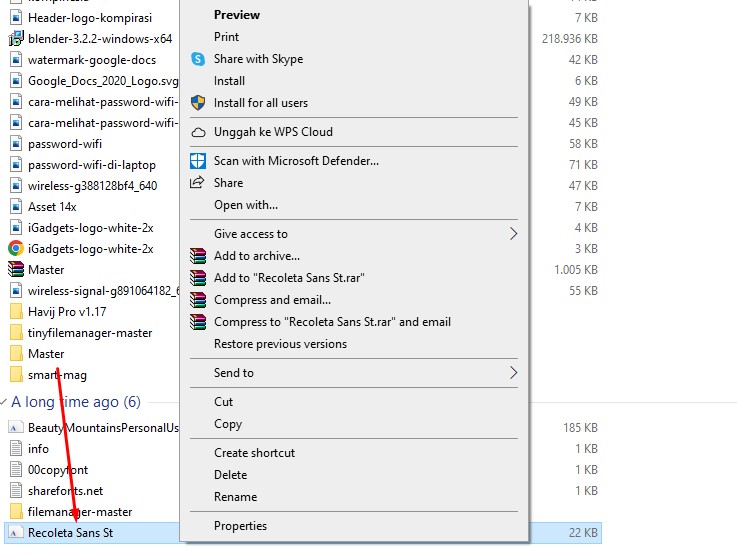Click the 71 KB size value
737x554 pixels.
coord(583,165)
